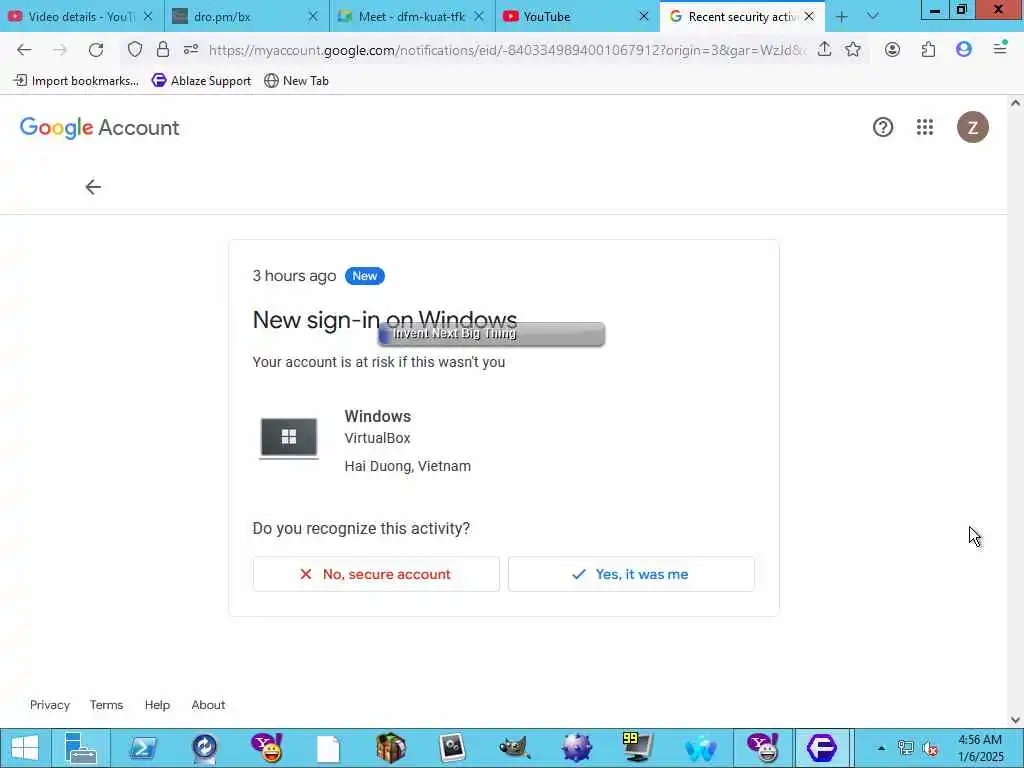Click the blue profile avatar in toolbar
Image resolution: width=1024 pixels, height=768 pixels.
coord(964,50)
